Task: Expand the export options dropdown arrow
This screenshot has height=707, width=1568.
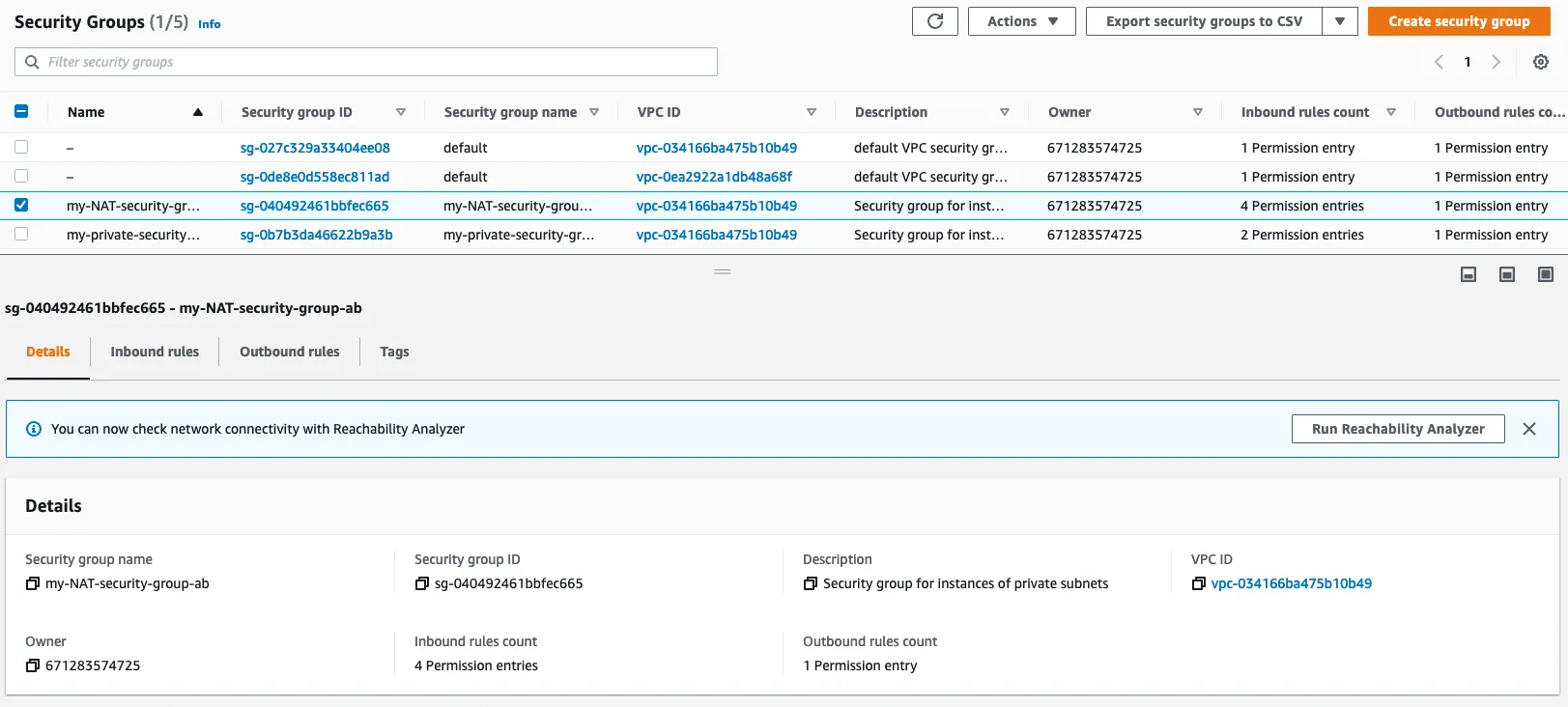Action: point(1339,21)
